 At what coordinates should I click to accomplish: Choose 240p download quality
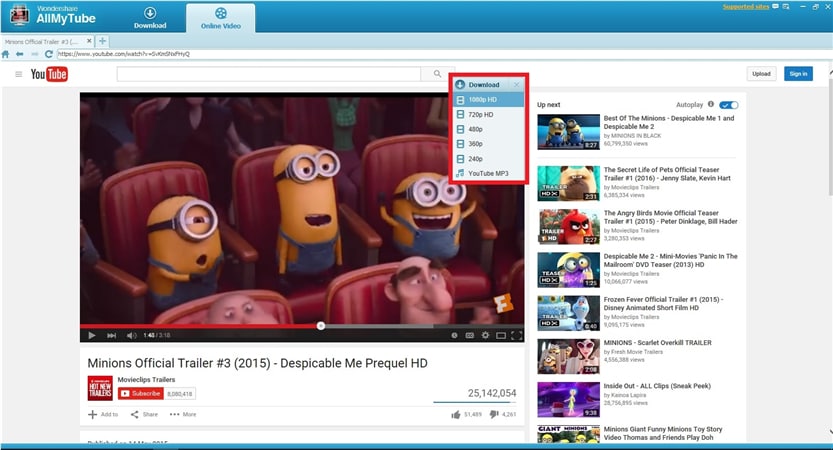tap(488, 159)
